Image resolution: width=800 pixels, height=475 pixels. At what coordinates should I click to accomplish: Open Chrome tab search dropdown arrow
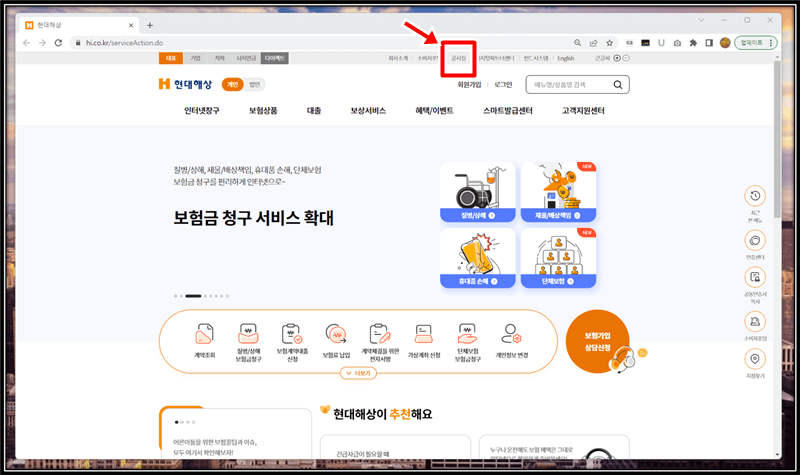[x=701, y=20]
